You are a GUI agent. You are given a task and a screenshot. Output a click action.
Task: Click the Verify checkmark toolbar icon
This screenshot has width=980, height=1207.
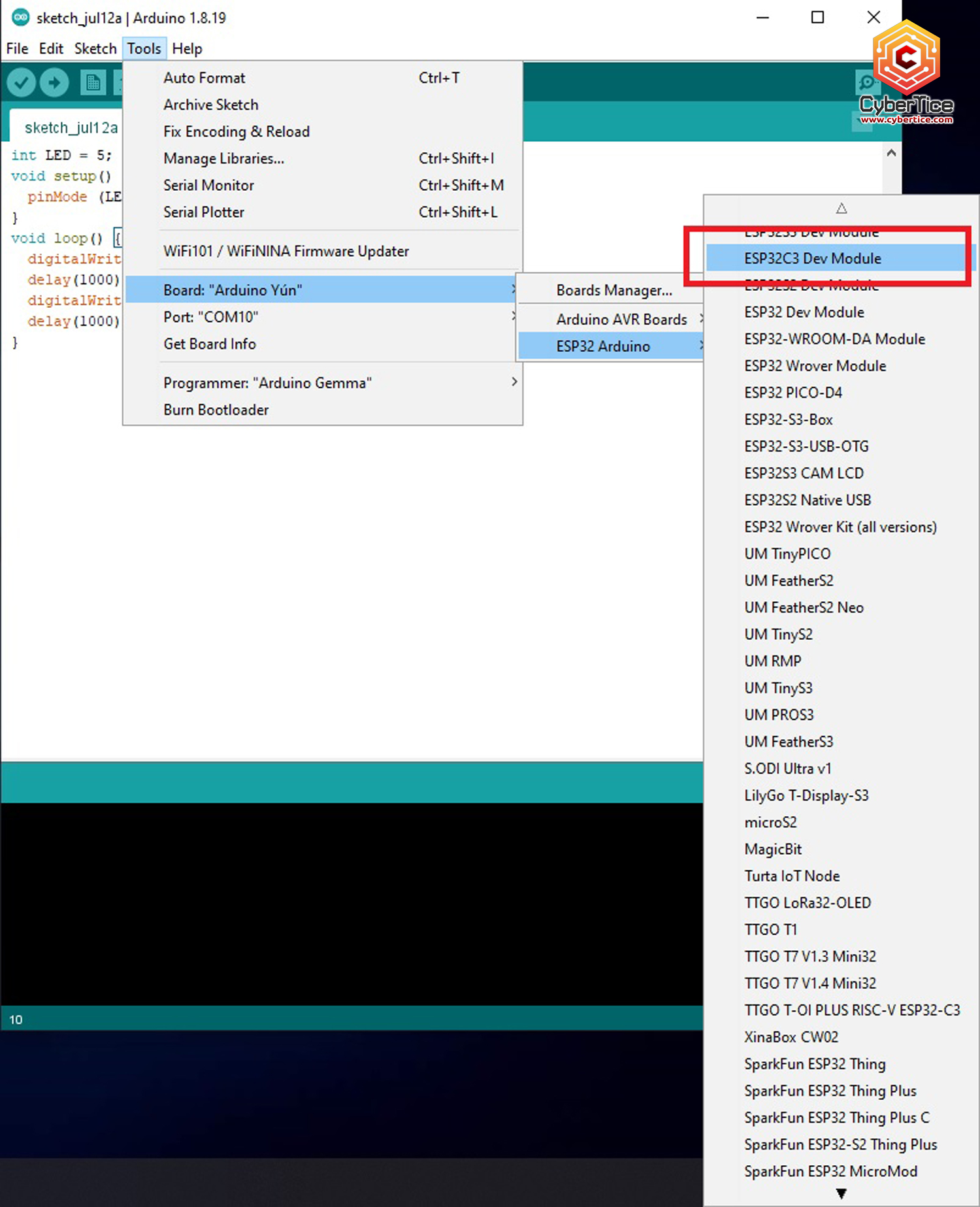point(22,83)
